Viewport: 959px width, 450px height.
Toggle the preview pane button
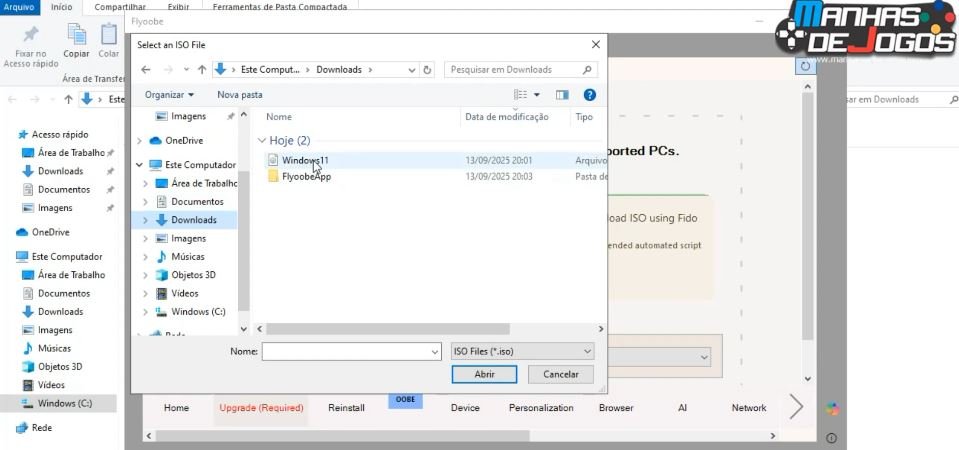pos(562,95)
